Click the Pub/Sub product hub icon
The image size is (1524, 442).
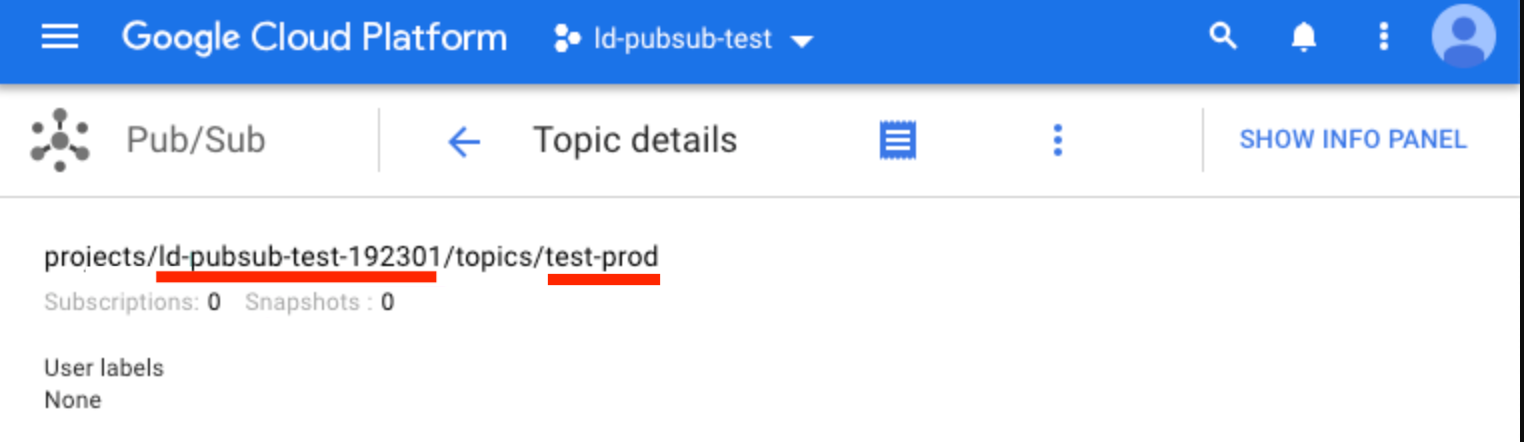click(x=60, y=140)
